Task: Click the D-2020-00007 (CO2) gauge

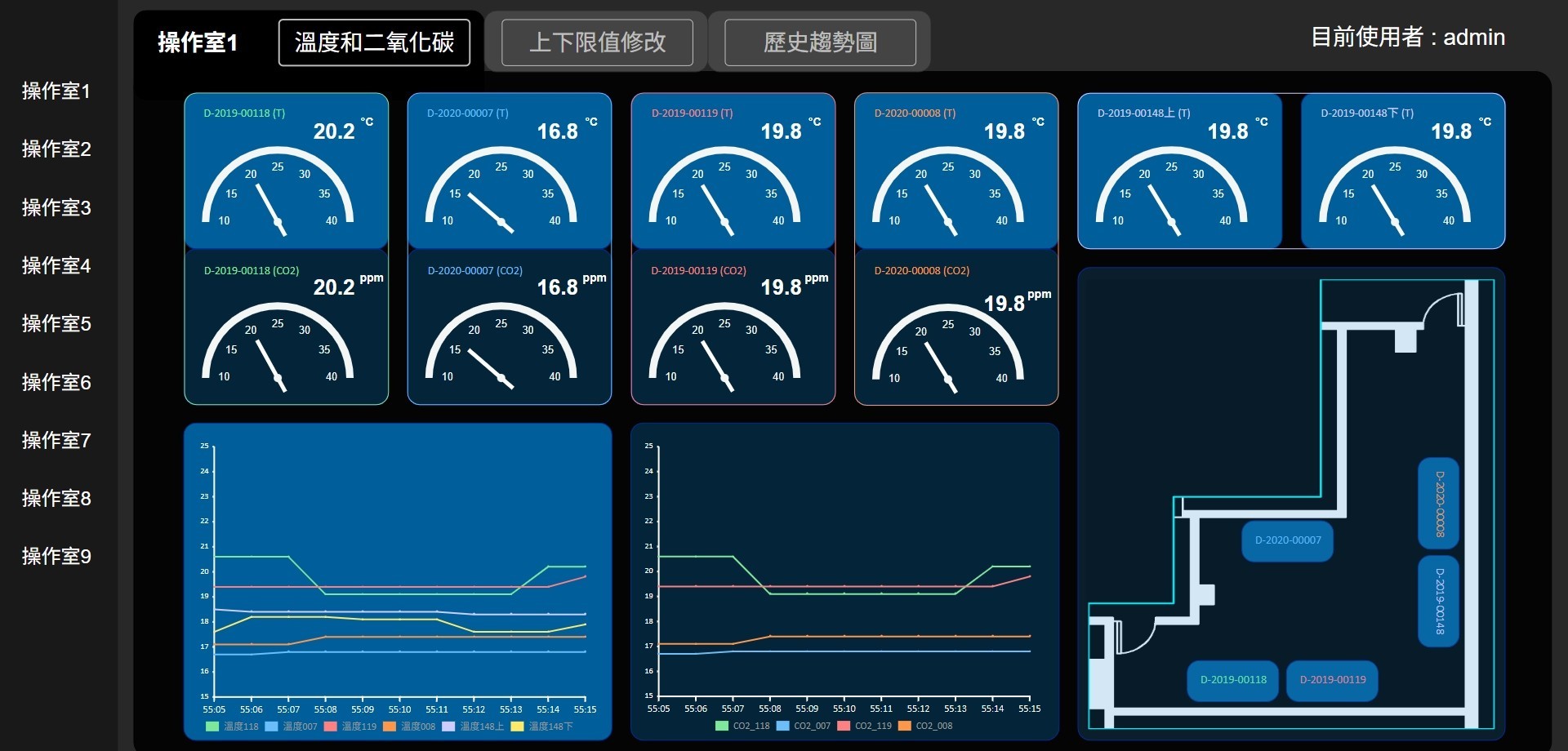Action: point(509,327)
